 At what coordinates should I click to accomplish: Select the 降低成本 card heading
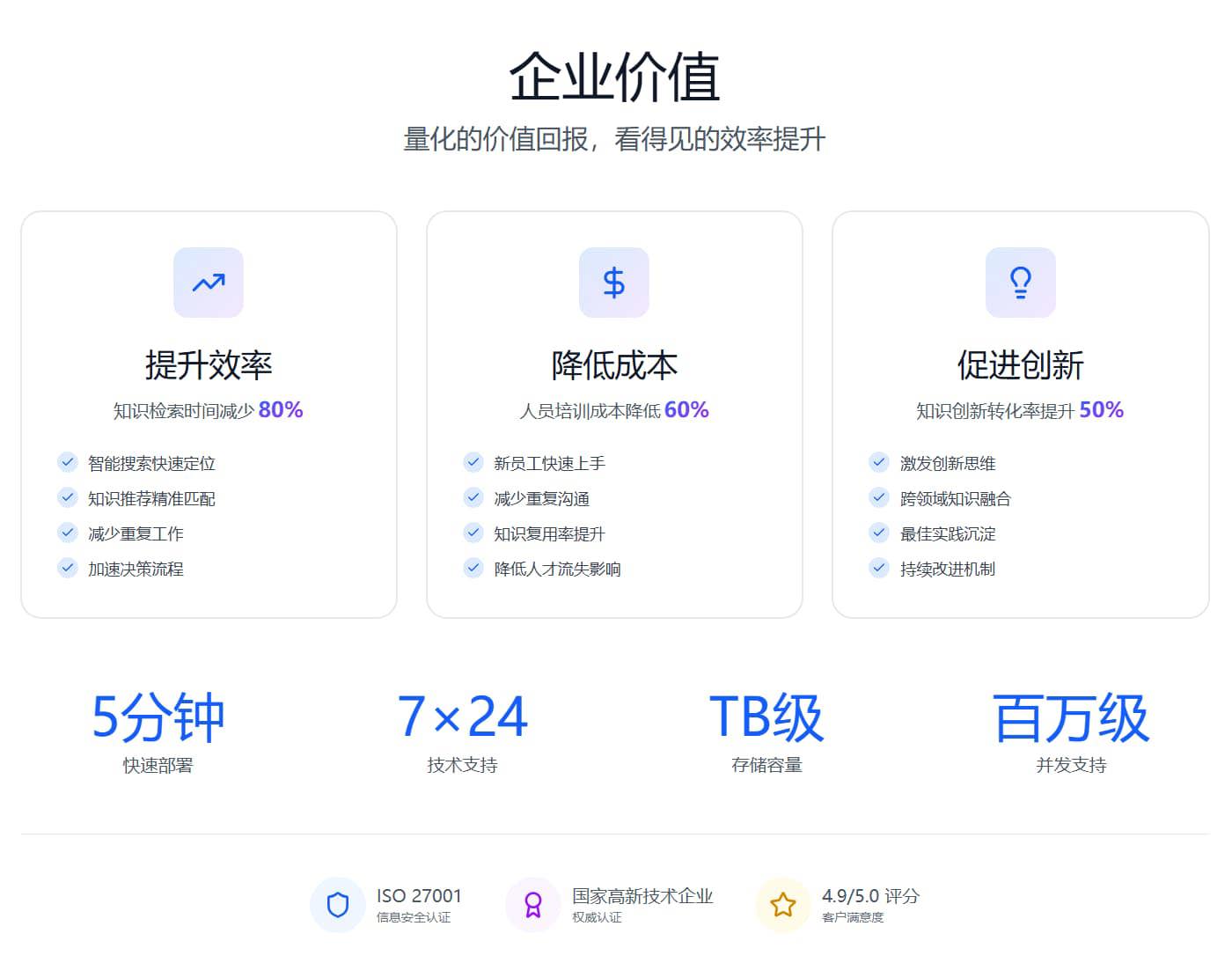(614, 365)
